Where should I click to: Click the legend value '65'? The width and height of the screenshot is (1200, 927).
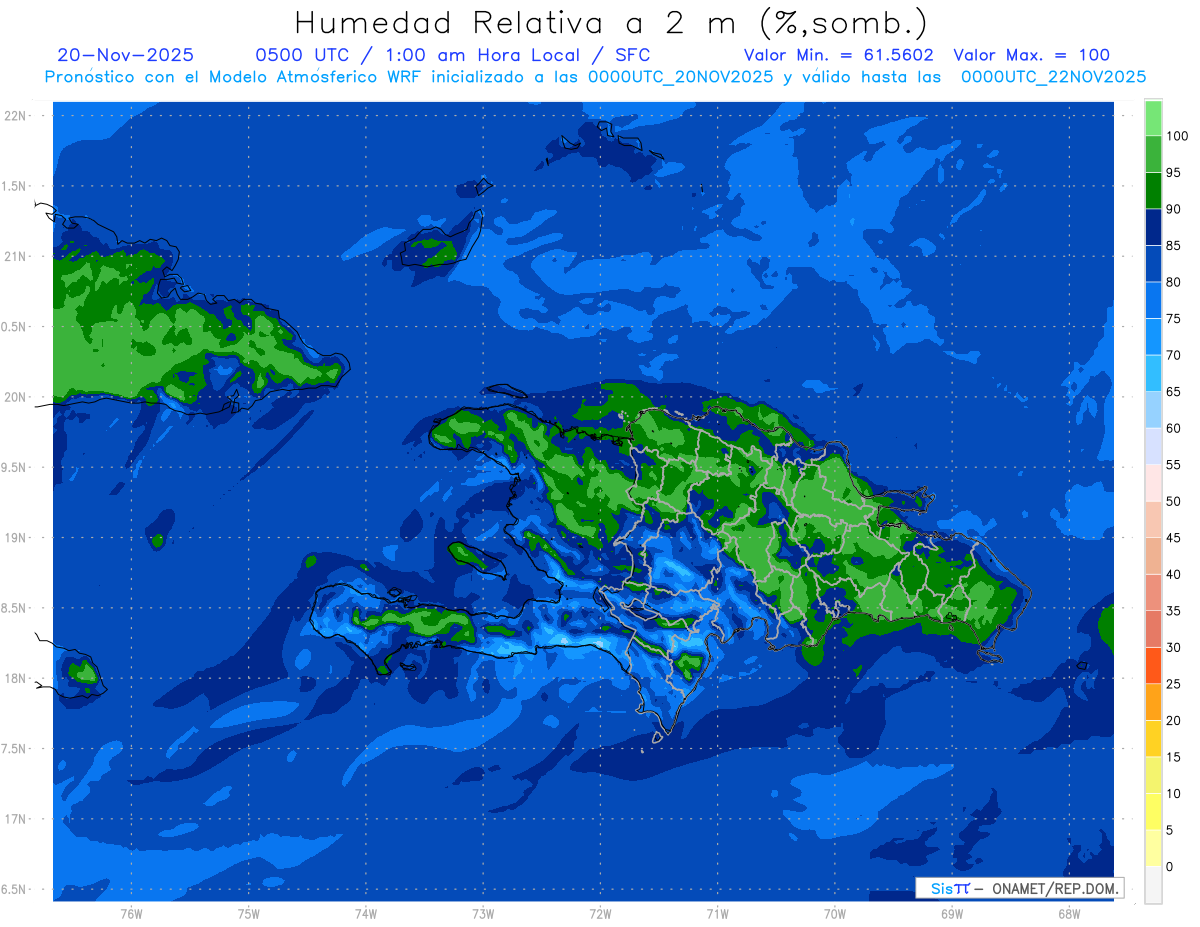pos(1173,392)
